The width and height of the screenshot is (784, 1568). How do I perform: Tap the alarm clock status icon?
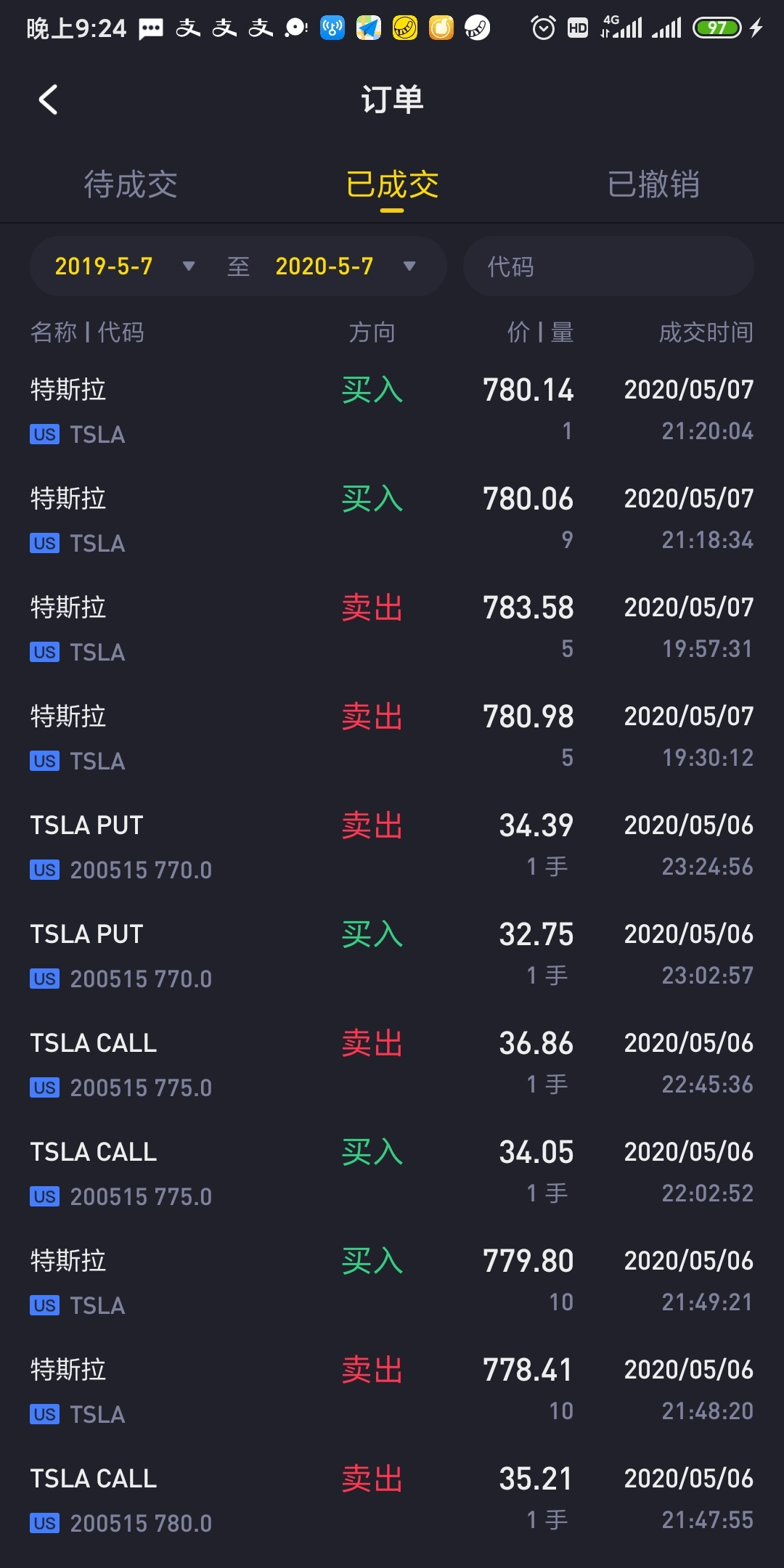tap(543, 28)
